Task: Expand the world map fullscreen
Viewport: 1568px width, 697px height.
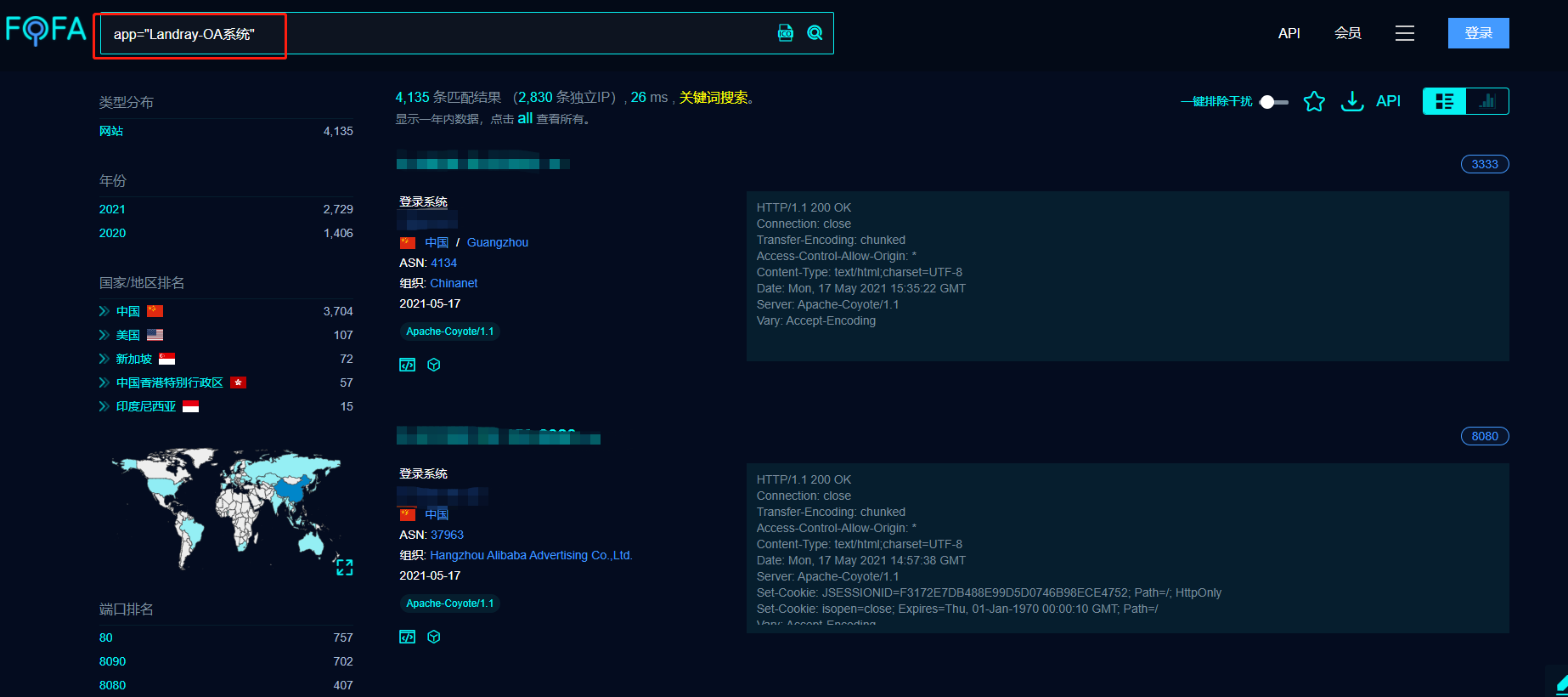Action: [344, 567]
